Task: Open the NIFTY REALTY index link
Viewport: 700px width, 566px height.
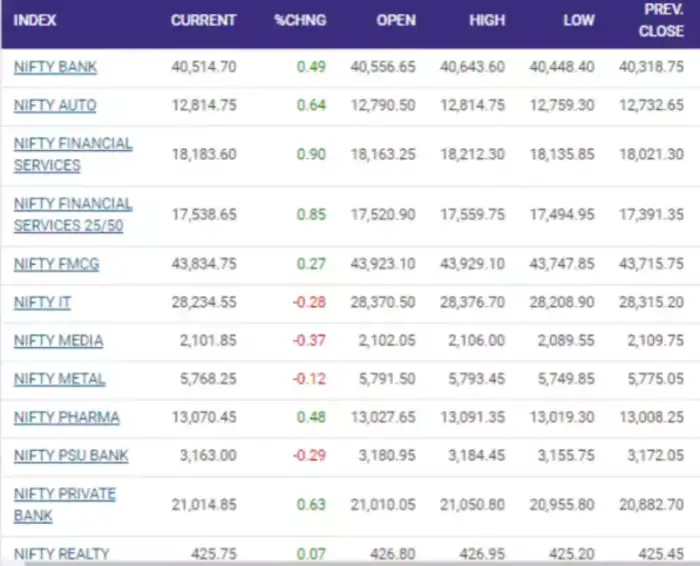Action: tap(61, 553)
